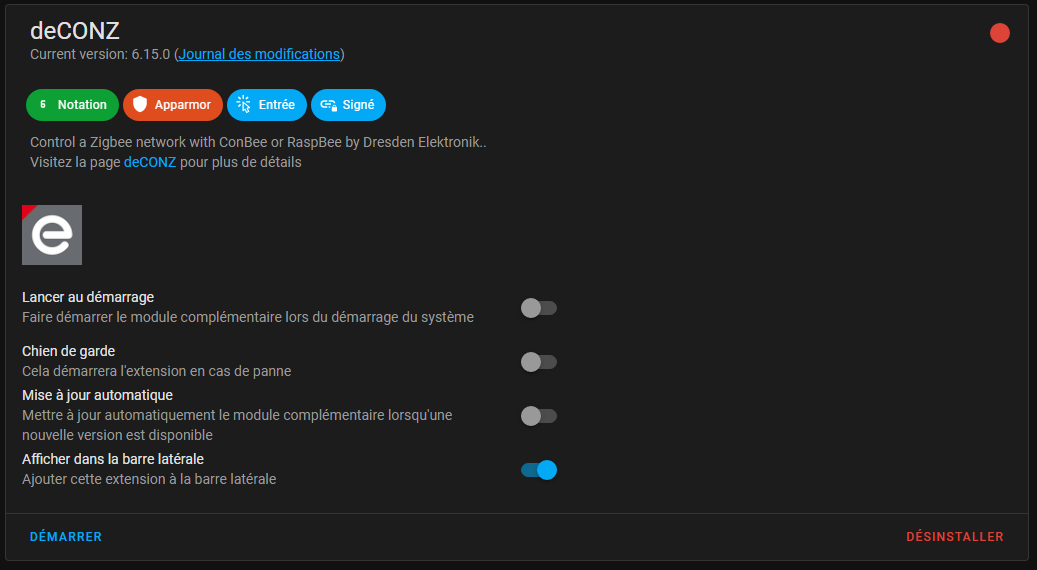Open the Journal des modifications link
This screenshot has height=570, width=1037.
pyautogui.click(x=259, y=54)
